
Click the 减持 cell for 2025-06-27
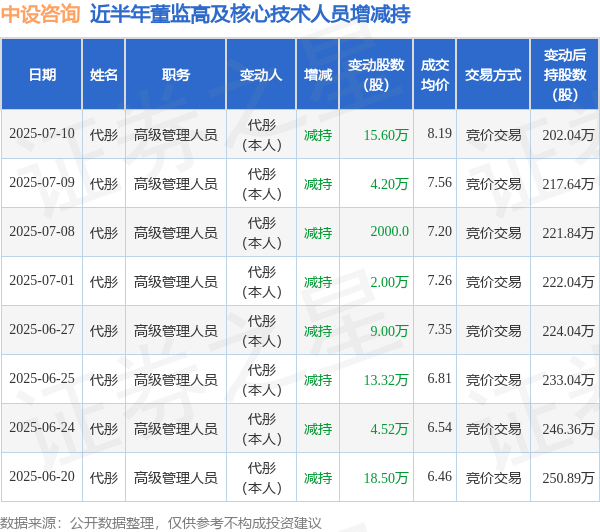(318, 331)
